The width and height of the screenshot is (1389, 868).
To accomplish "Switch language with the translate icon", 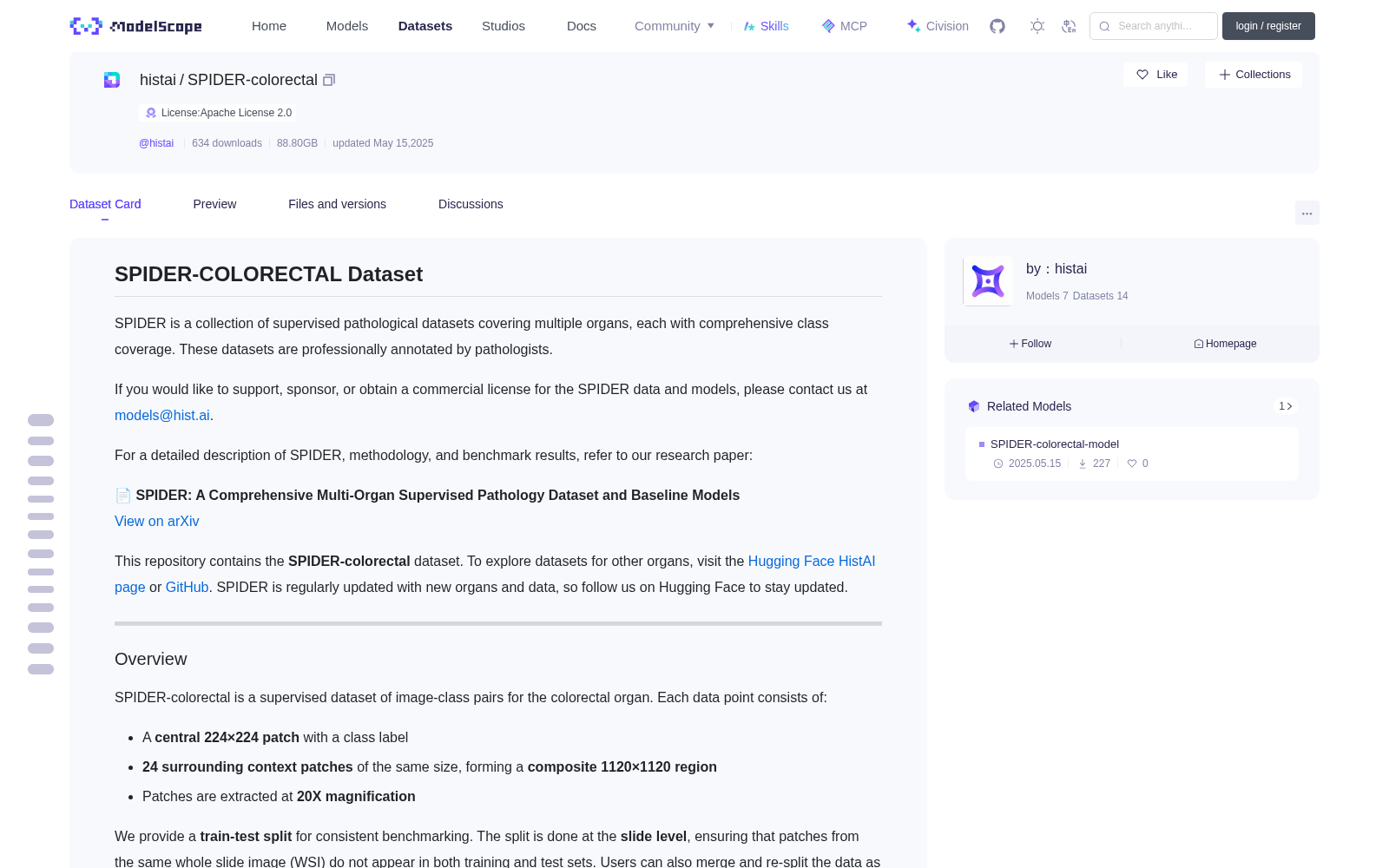I will (x=1069, y=26).
